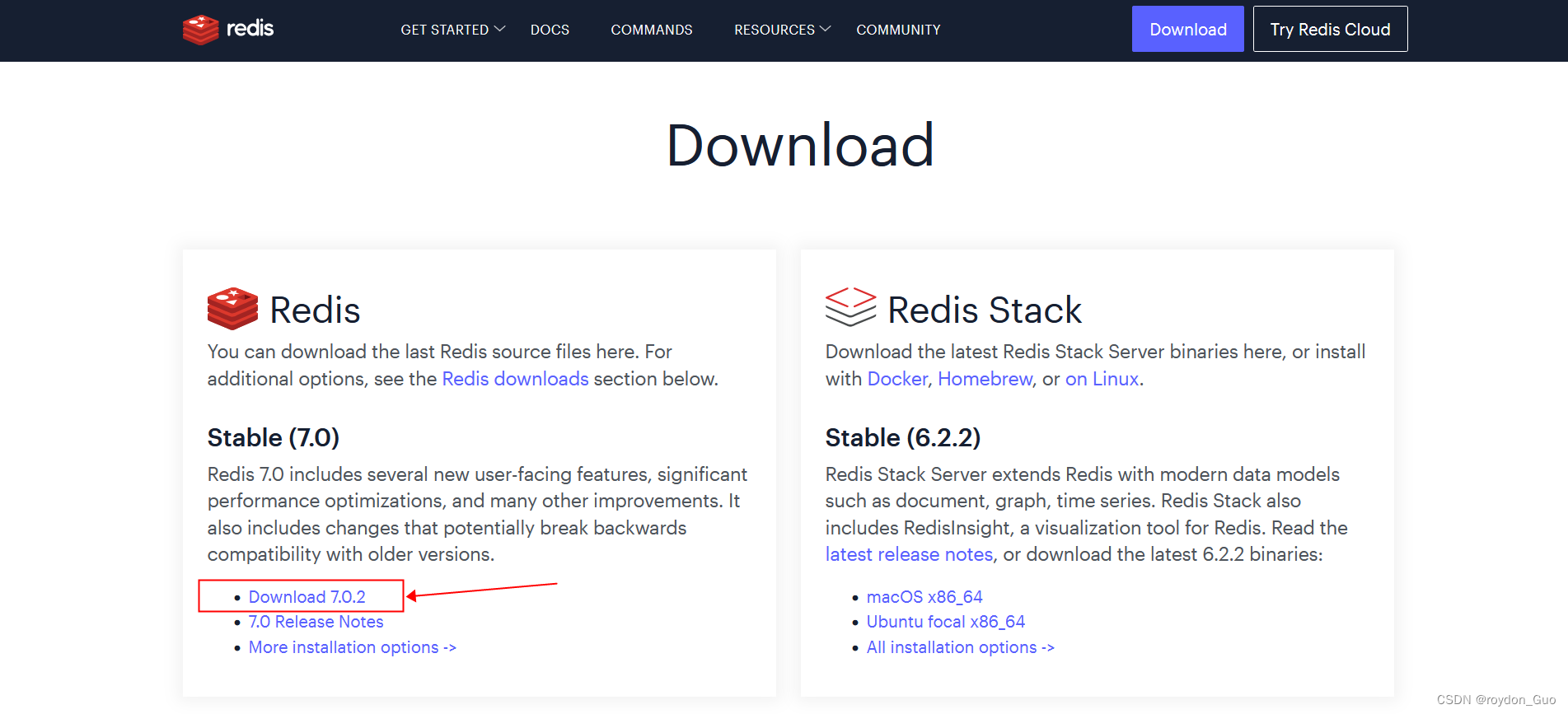Expand the RESOURCES dropdown chevron
This screenshot has height=714, width=1568.
[x=826, y=29]
